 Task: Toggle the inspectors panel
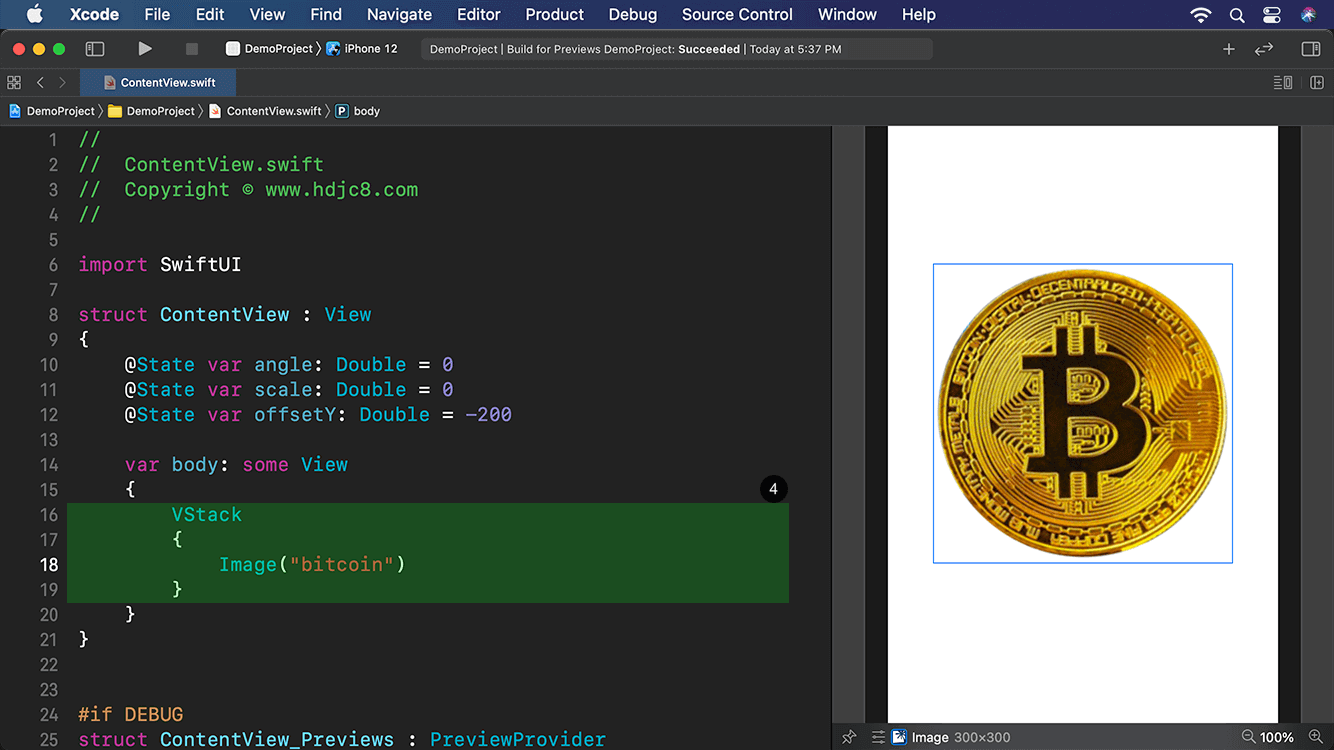coord(1311,49)
